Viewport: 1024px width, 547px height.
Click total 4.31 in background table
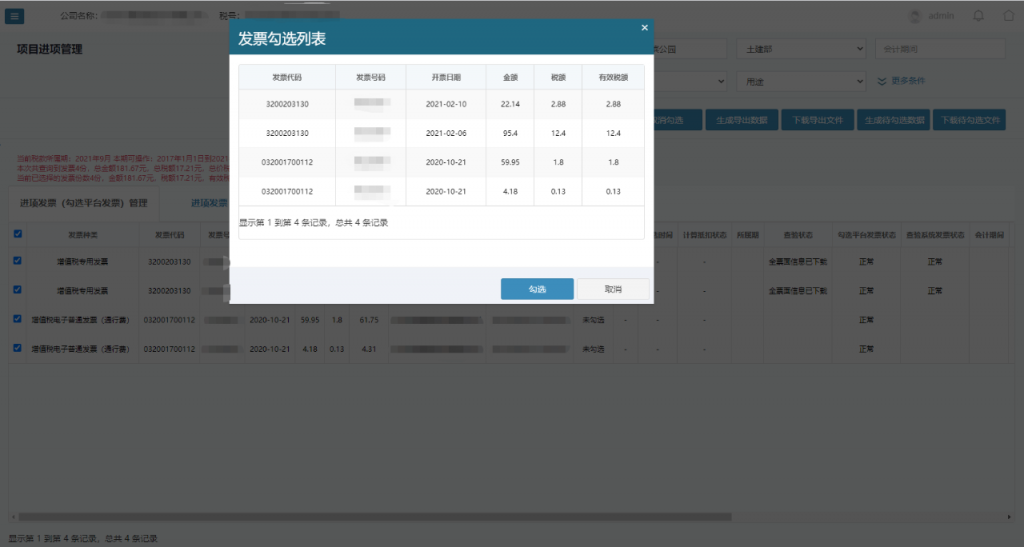click(369, 349)
